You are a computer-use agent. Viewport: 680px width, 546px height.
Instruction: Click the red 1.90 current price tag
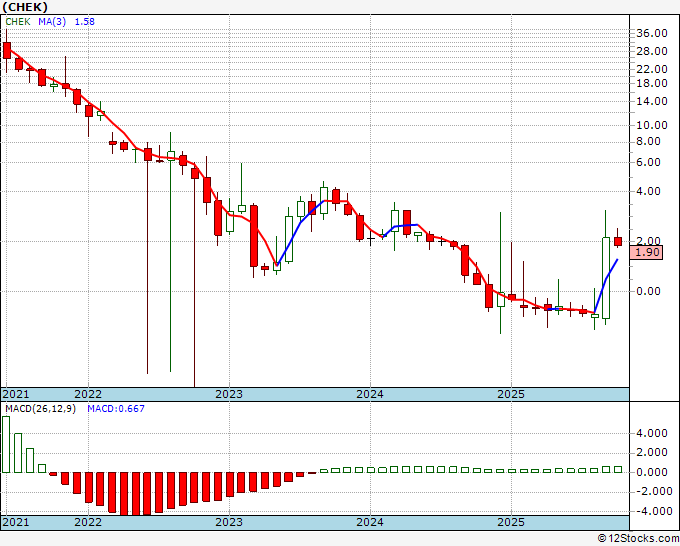pyautogui.click(x=650, y=252)
